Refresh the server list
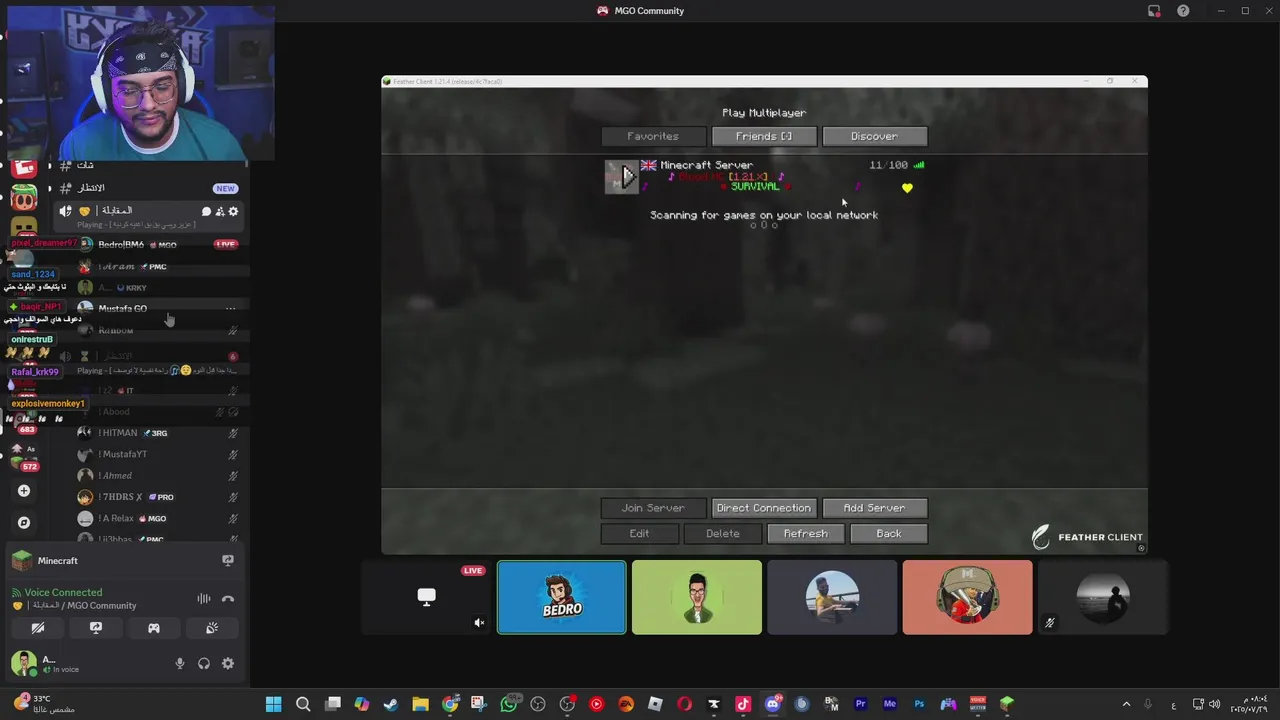 click(805, 534)
